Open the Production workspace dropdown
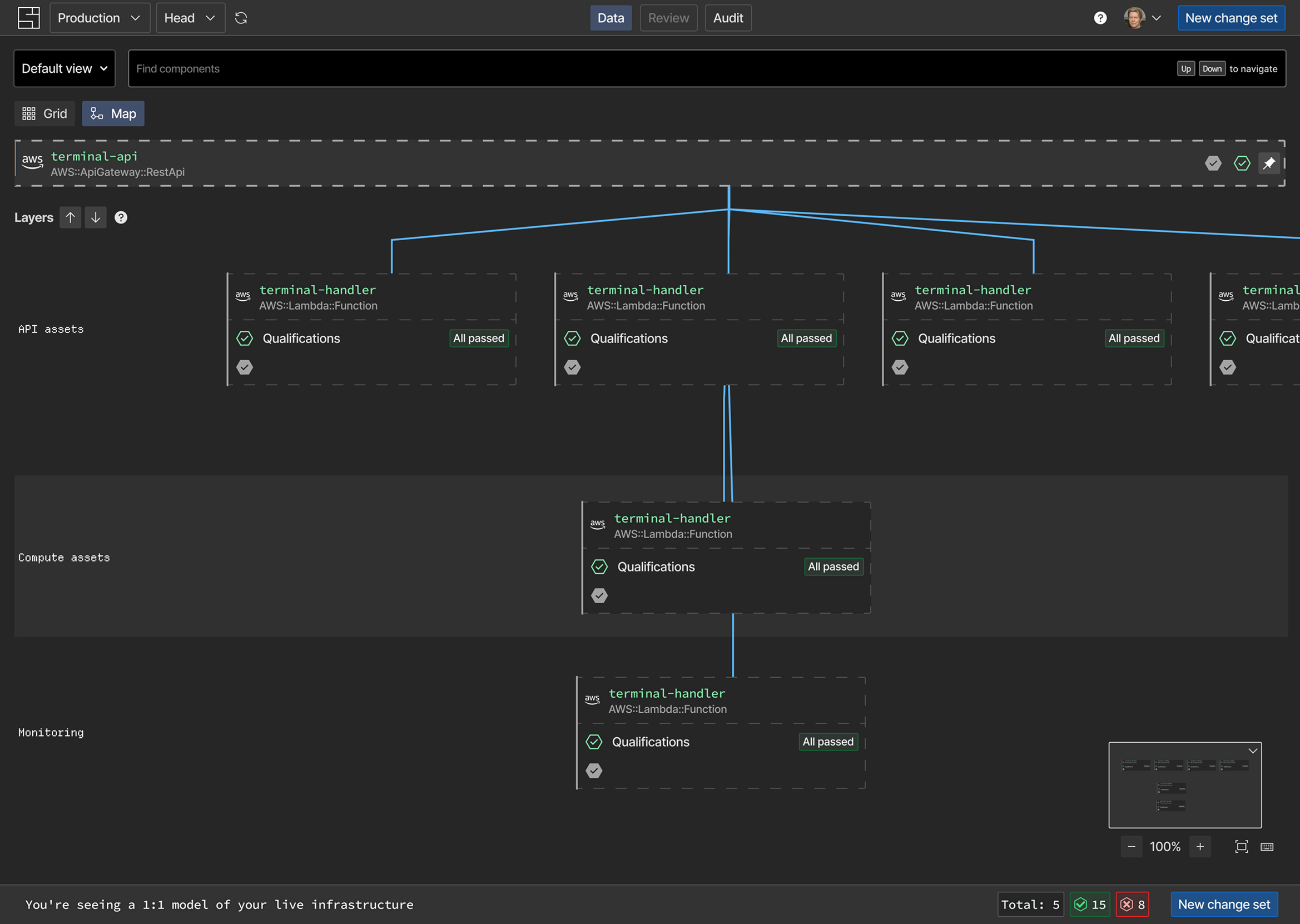 tap(100, 18)
